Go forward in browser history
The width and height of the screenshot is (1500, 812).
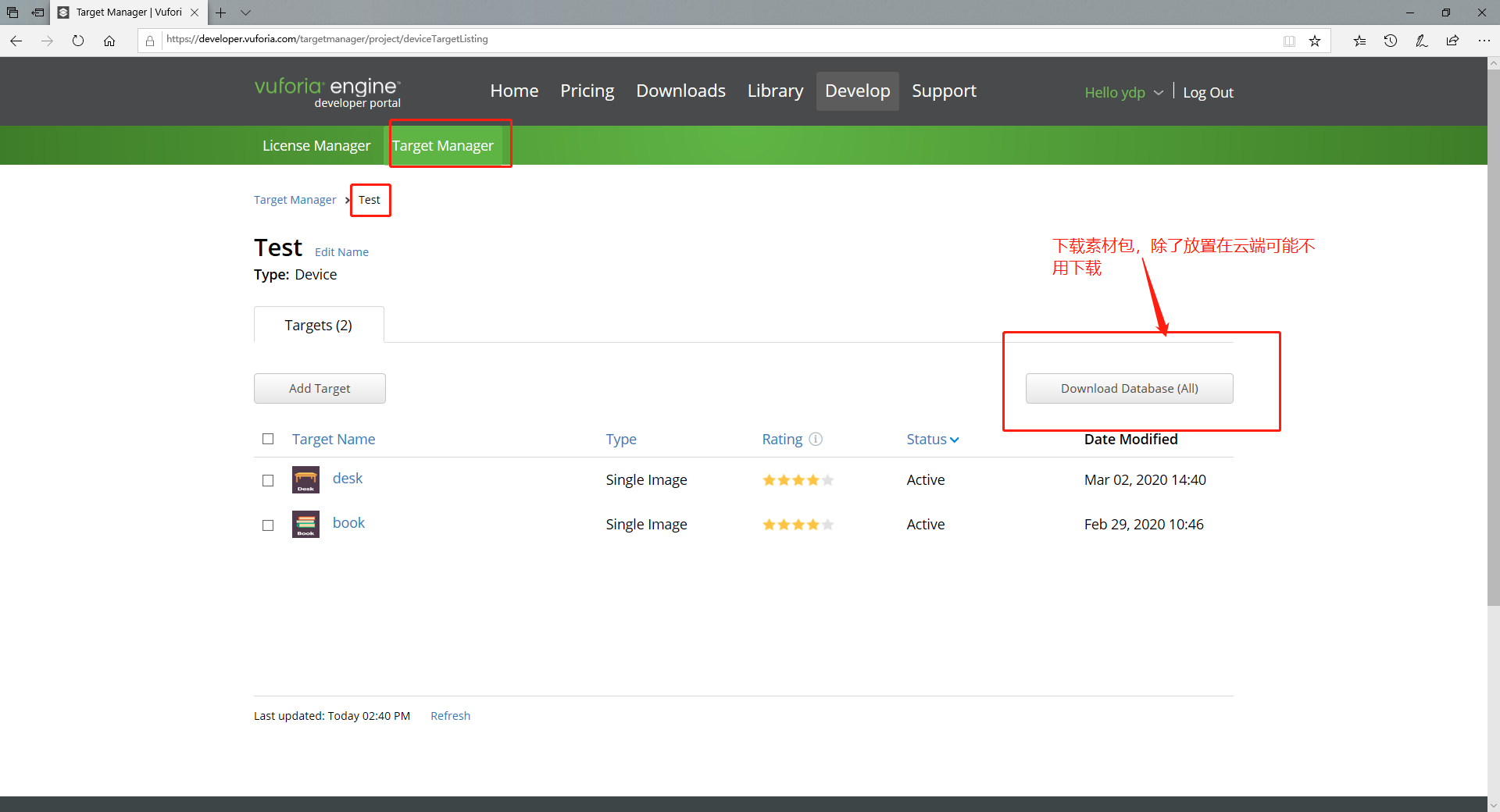click(47, 41)
